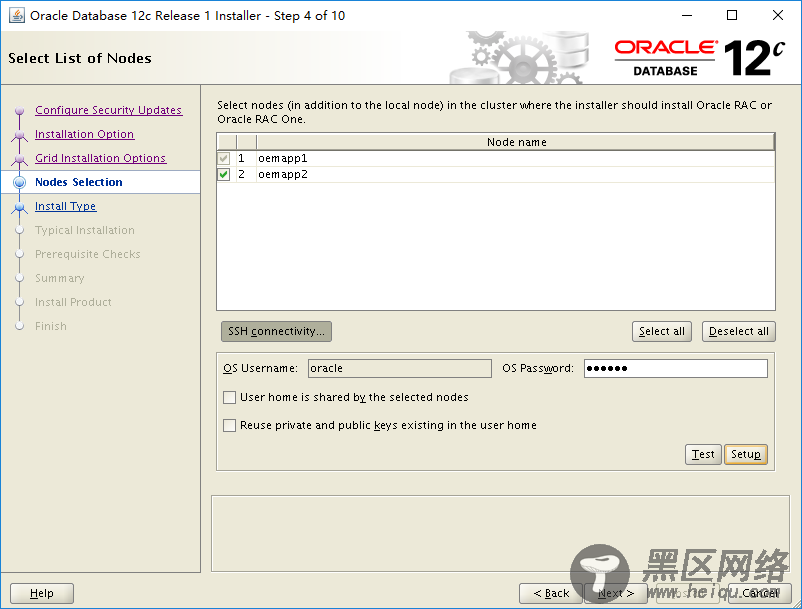This screenshot has width=802, height=609.
Task: Toggle the oemapp2 node checkbox
Action: [x=224, y=174]
